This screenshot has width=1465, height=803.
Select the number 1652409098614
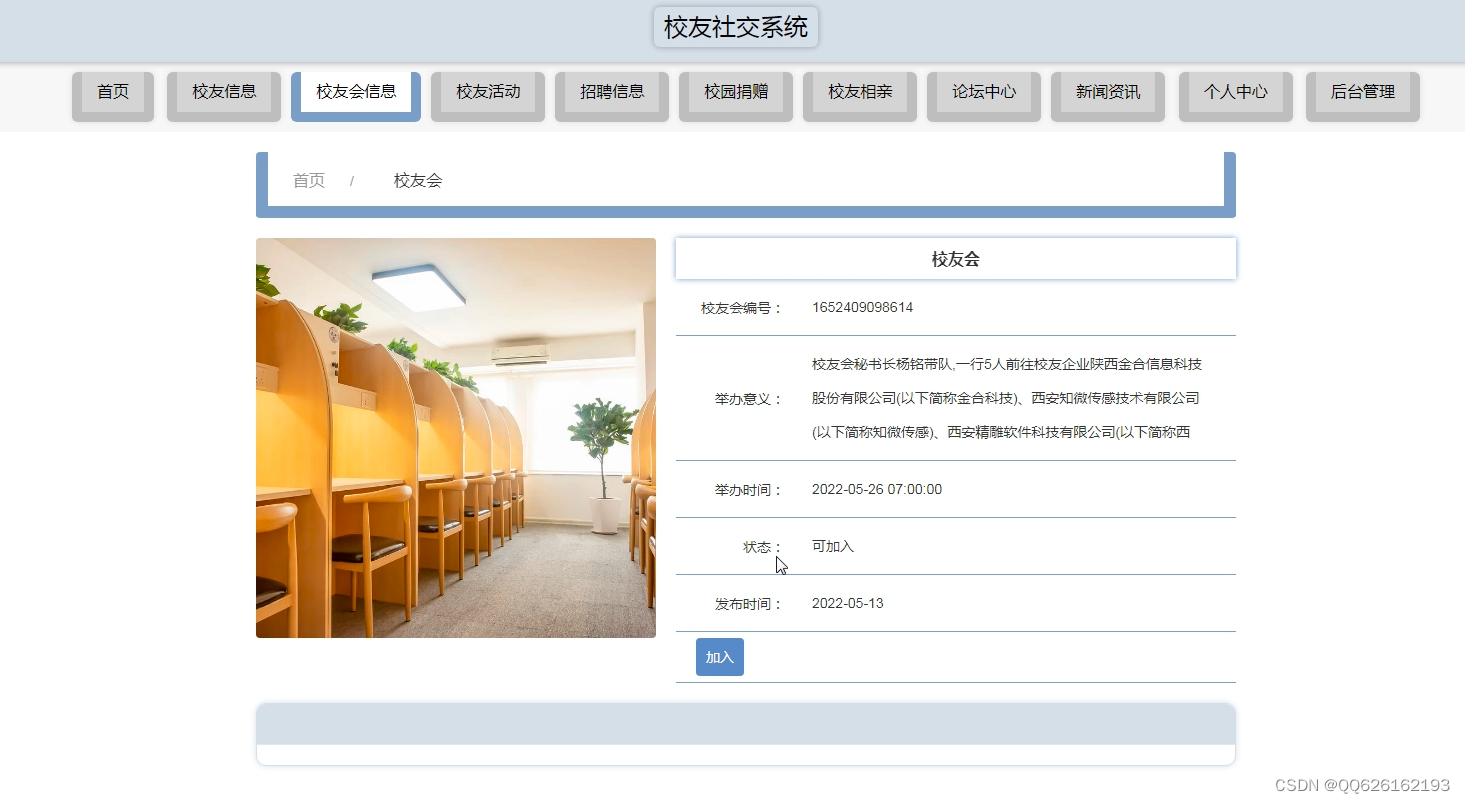[x=862, y=307]
